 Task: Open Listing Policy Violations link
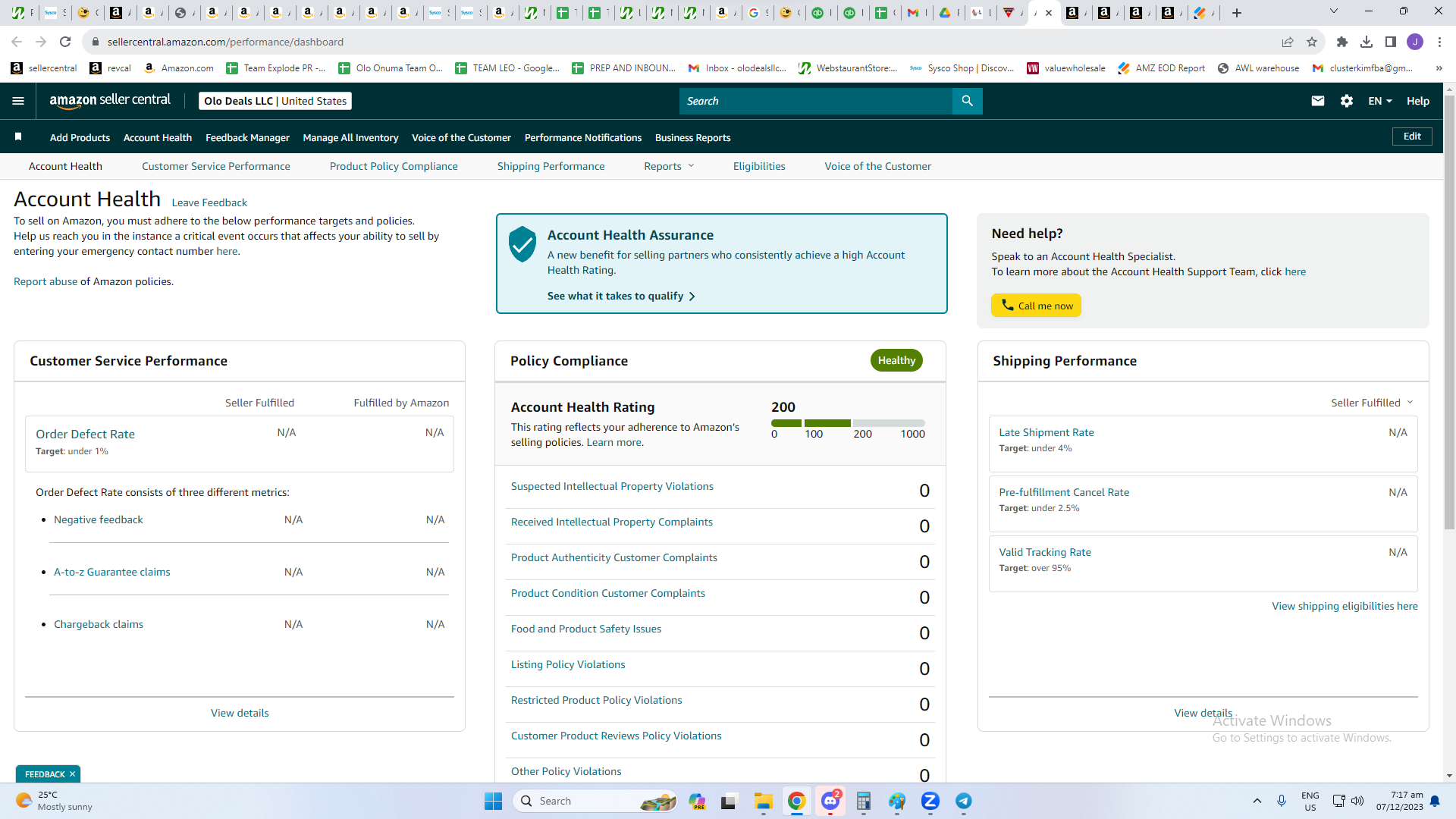[568, 664]
